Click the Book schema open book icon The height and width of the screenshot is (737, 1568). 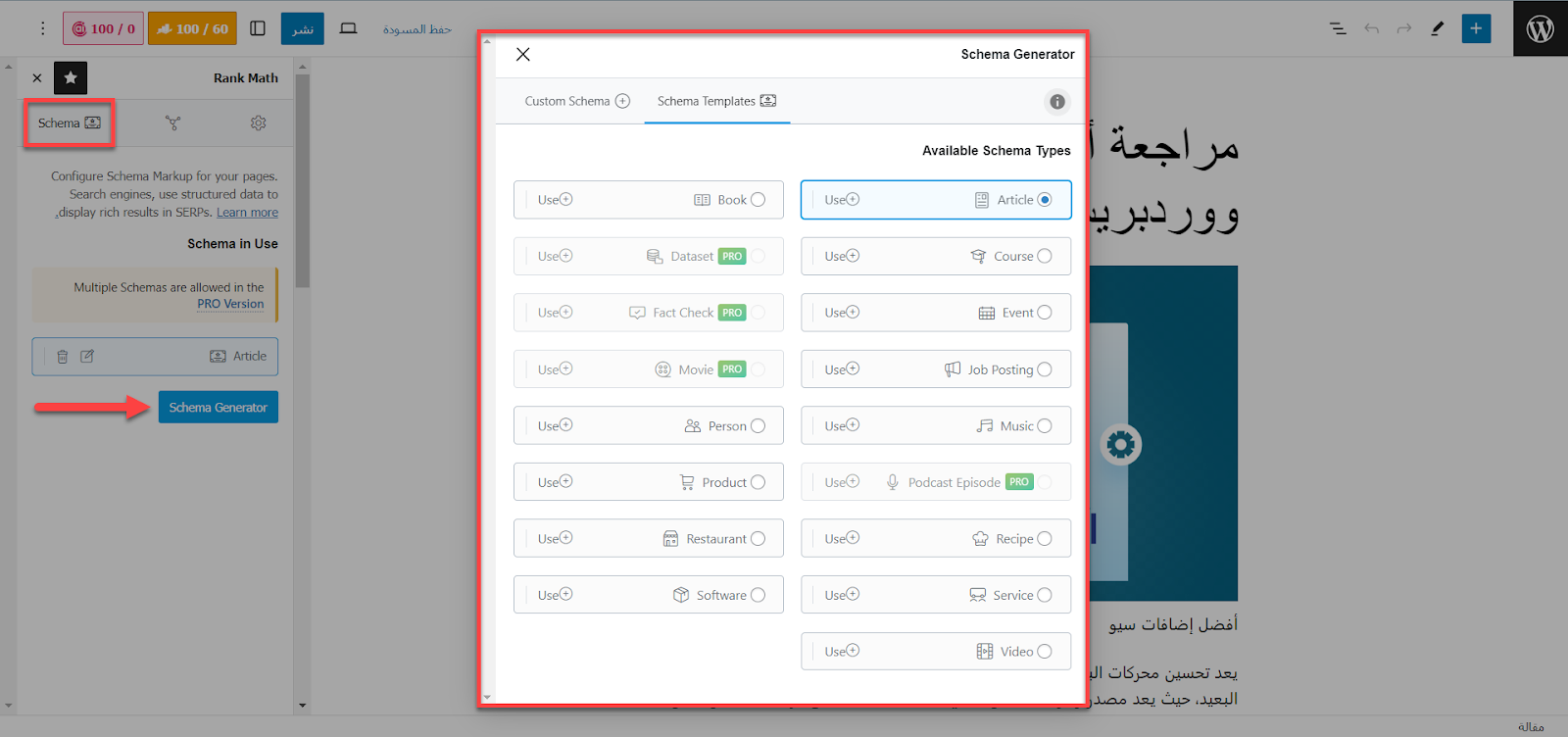point(702,200)
